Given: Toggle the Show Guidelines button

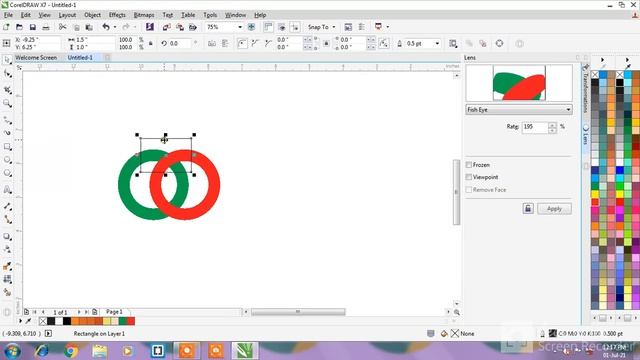Looking at the screenshot, I should click(295, 27).
